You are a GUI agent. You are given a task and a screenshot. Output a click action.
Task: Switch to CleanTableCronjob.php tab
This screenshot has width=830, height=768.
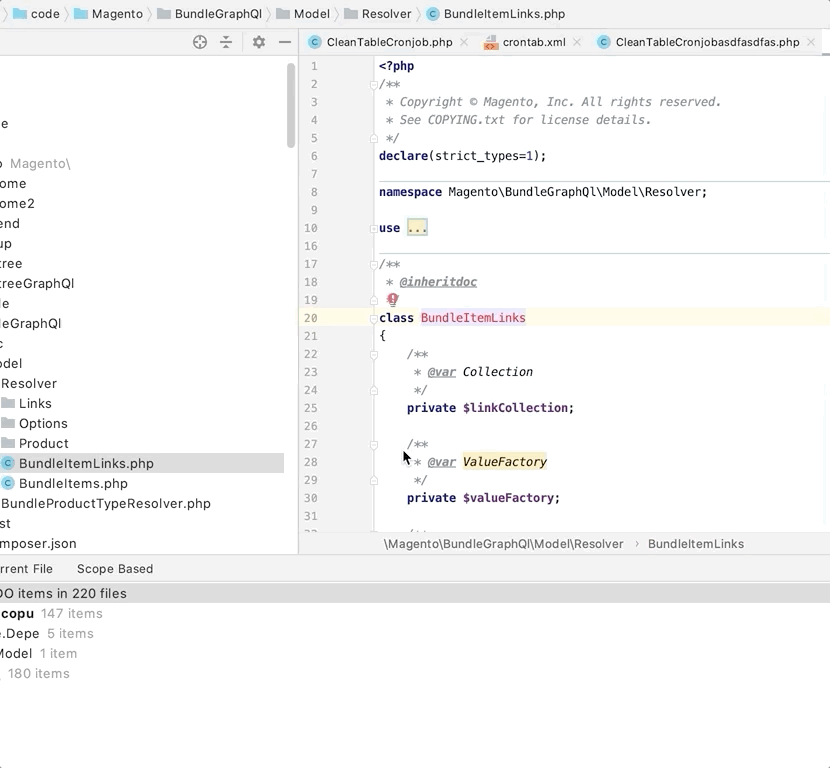point(389,42)
